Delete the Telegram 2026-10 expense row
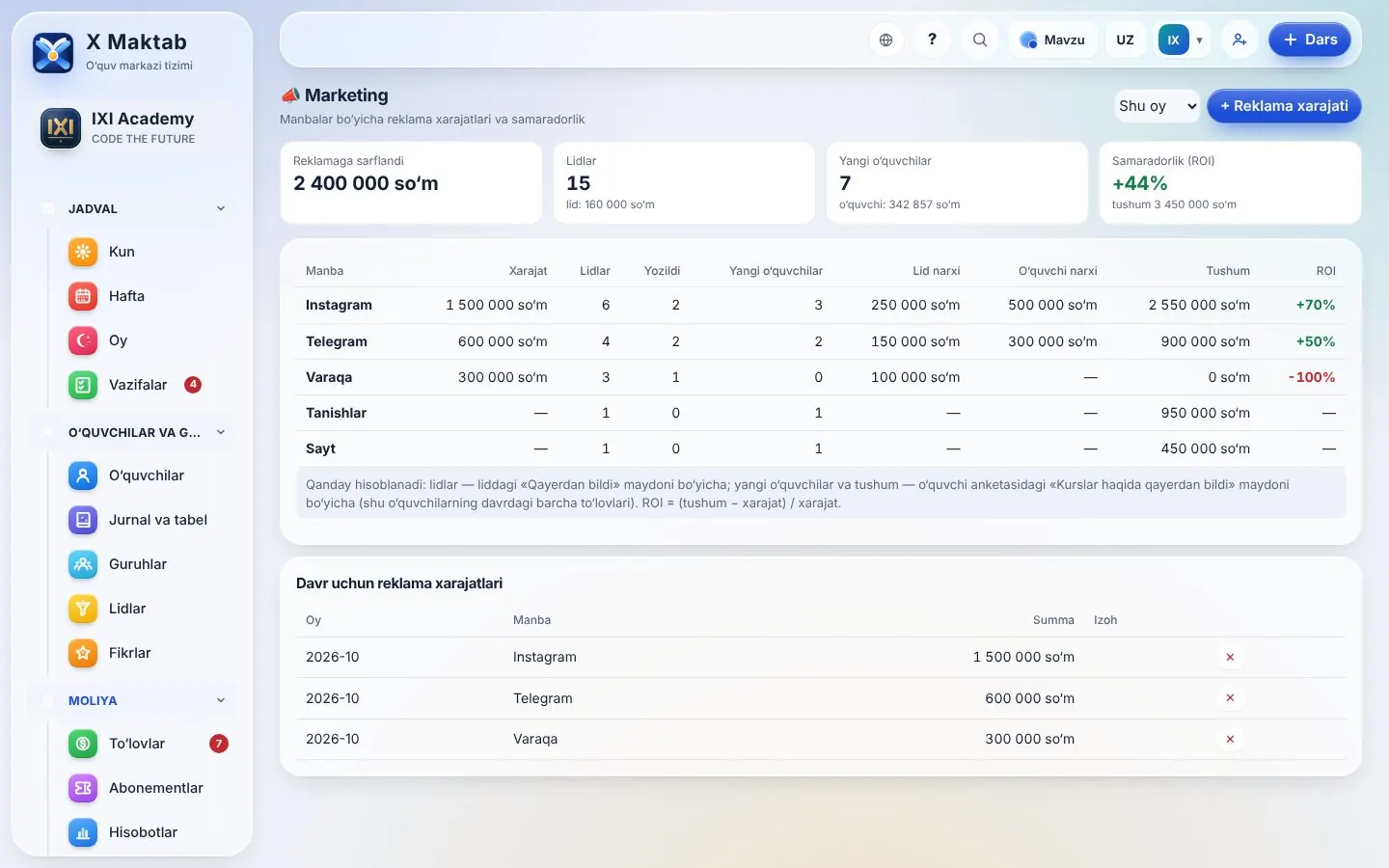The width and height of the screenshot is (1389, 868). click(x=1230, y=697)
